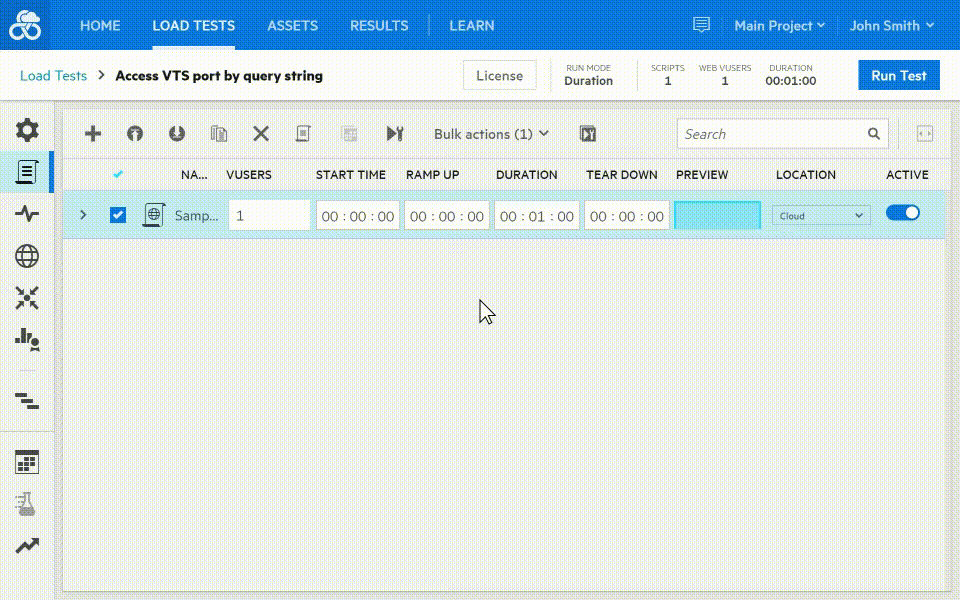The height and width of the screenshot is (600, 960).
Task: Open the Bulk actions dropdown
Action: (x=489, y=133)
